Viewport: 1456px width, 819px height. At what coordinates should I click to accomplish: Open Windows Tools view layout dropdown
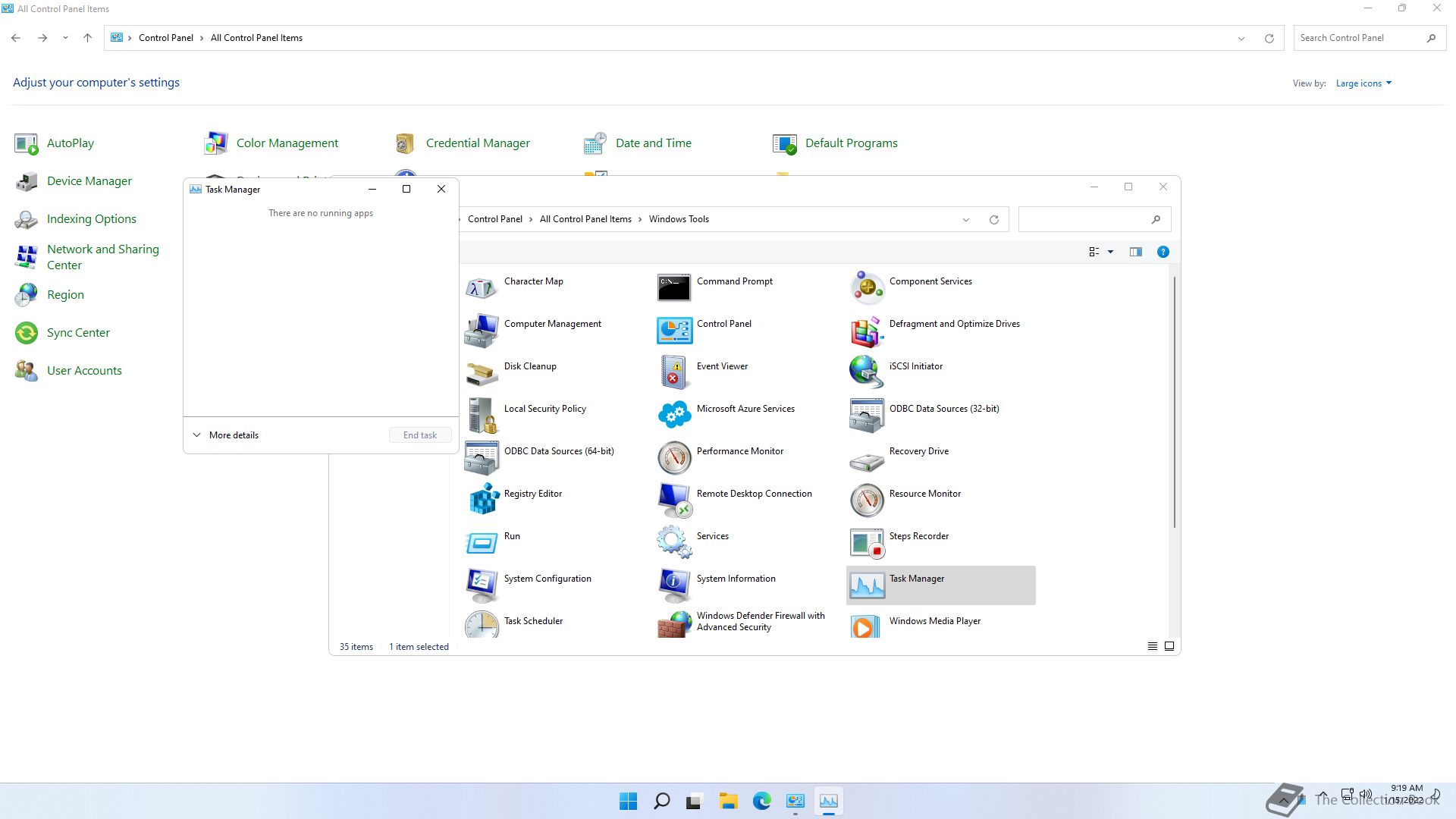[1110, 252]
